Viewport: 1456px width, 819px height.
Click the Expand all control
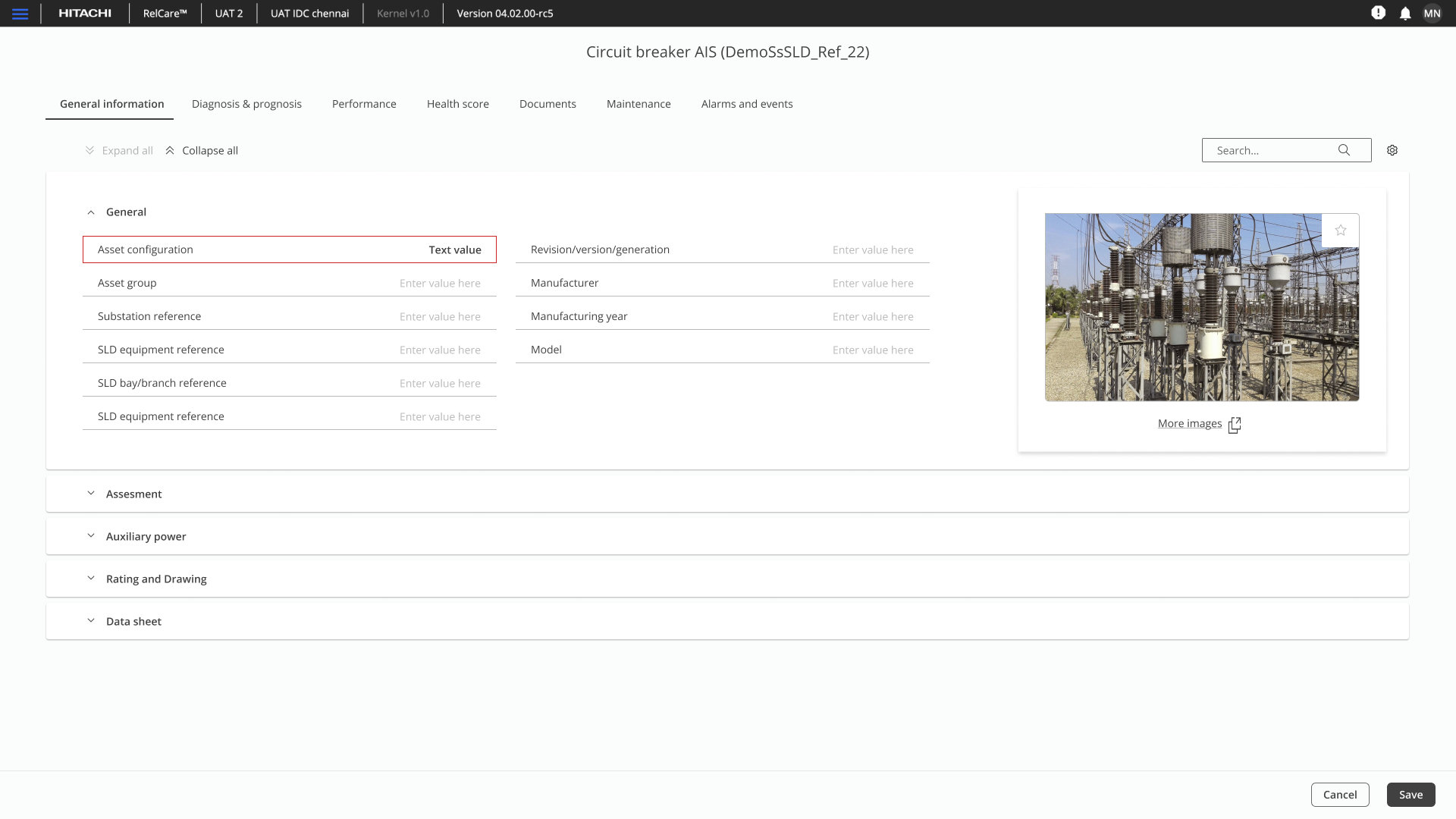coord(119,150)
